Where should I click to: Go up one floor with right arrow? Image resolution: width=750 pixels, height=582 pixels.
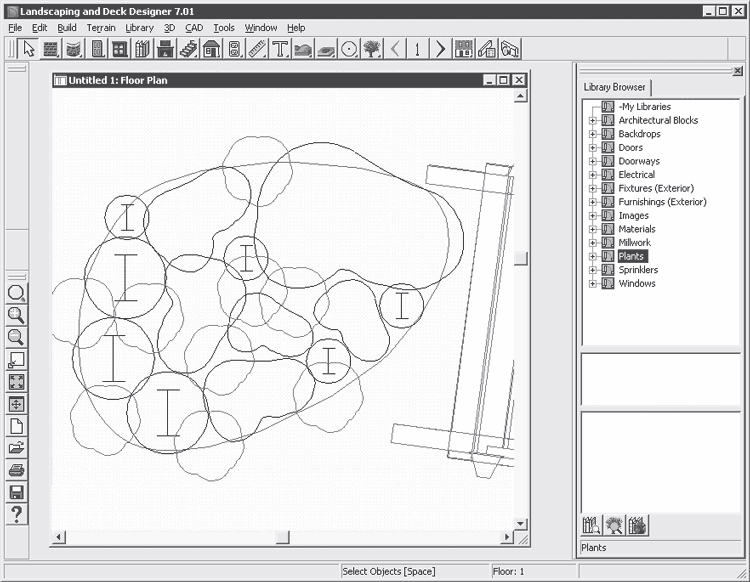point(440,49)
